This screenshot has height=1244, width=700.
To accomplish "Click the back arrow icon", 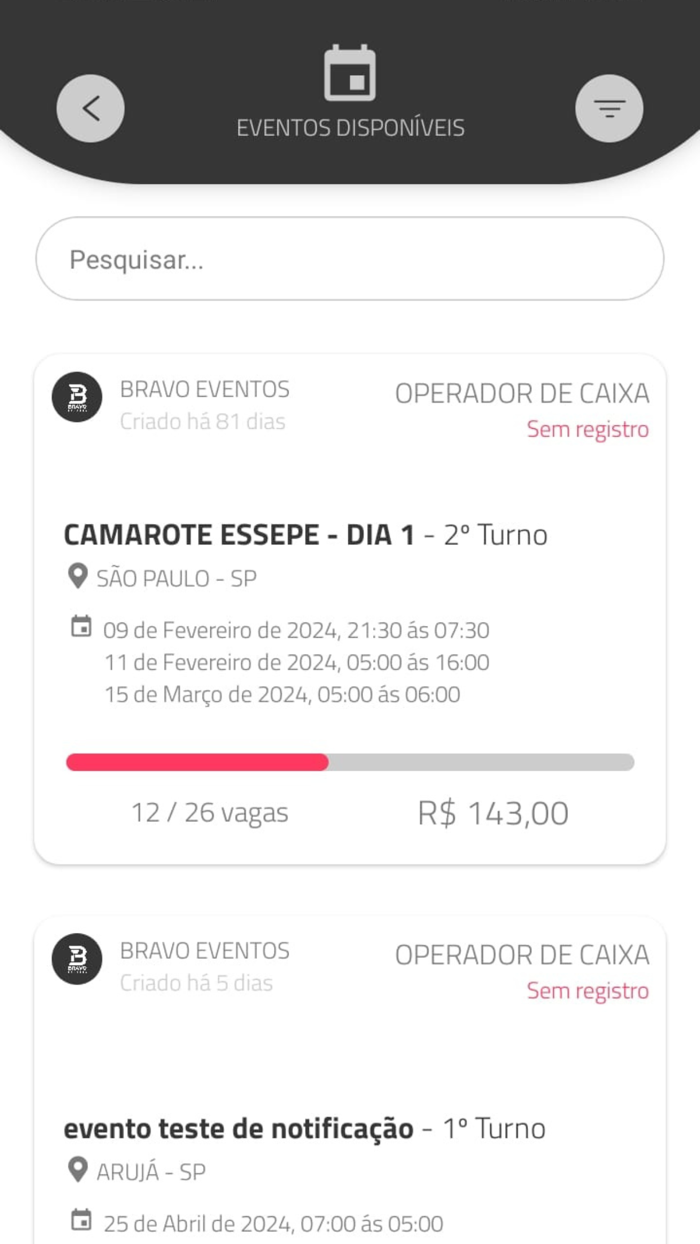I will pos(91,107).
